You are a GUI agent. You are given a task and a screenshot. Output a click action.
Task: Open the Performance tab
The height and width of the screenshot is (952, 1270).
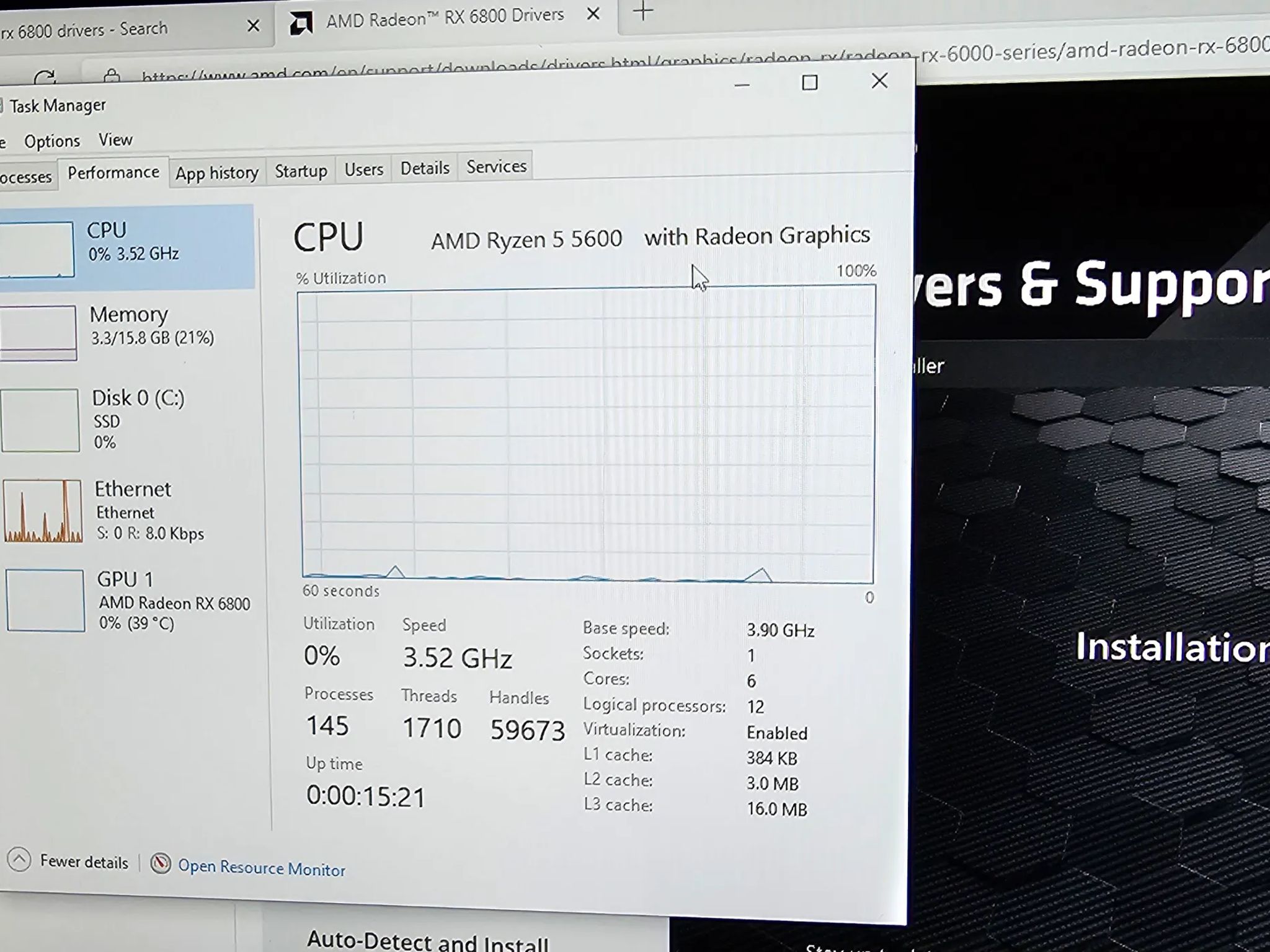[113, 173]
